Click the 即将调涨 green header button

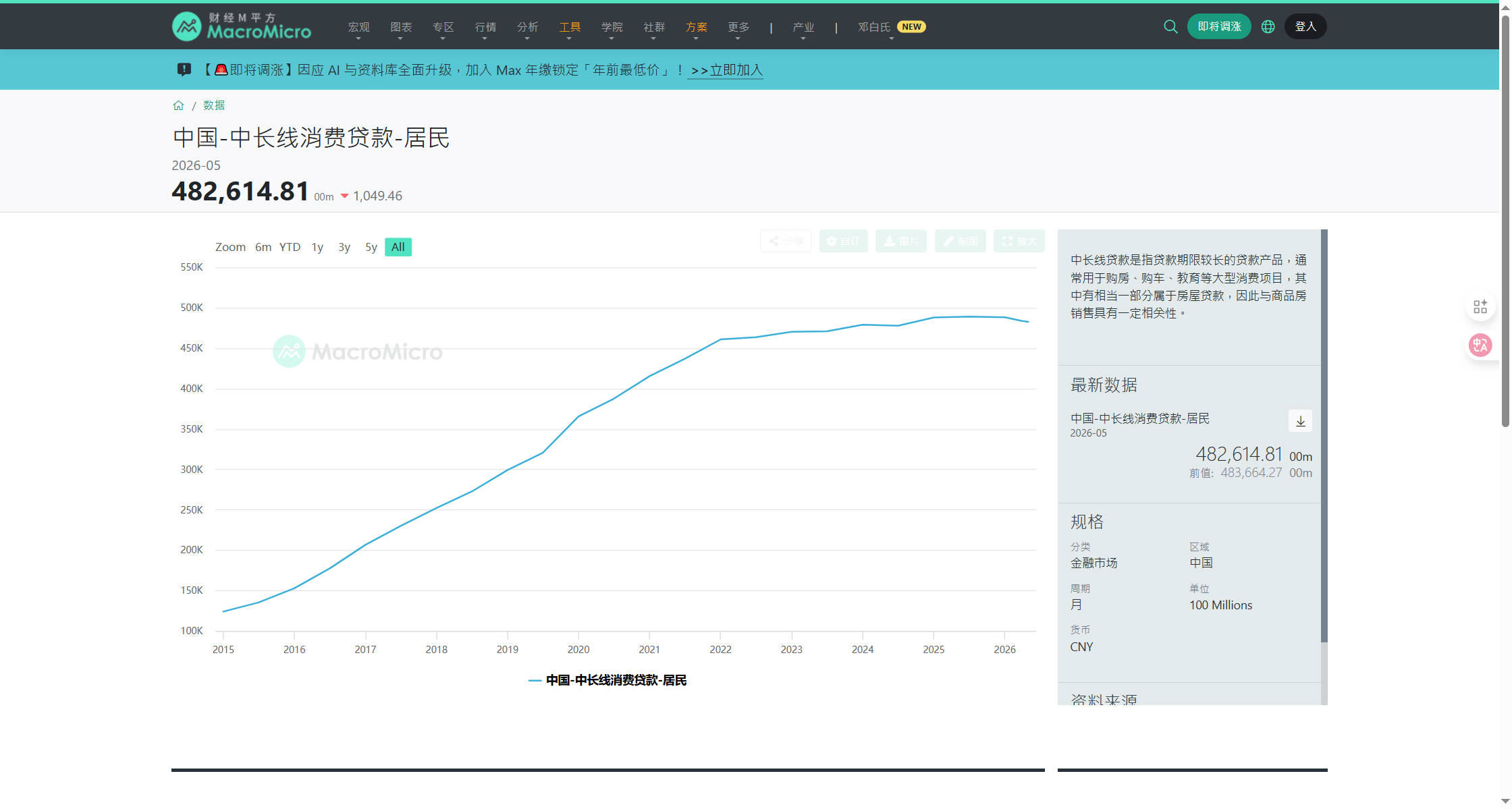click(1219, 26)
